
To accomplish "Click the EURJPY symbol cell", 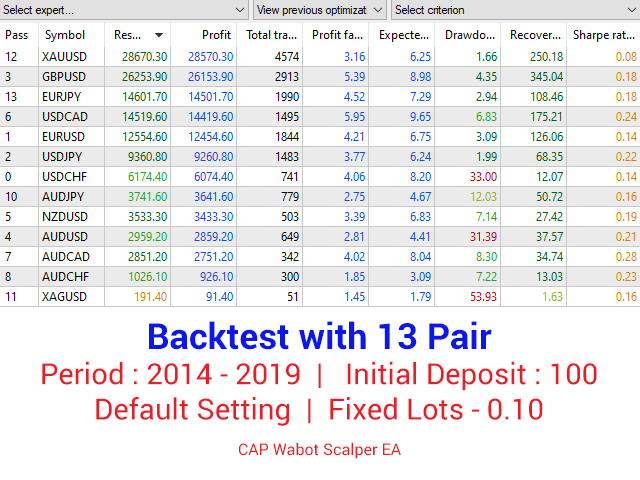I will pos(64,97).
